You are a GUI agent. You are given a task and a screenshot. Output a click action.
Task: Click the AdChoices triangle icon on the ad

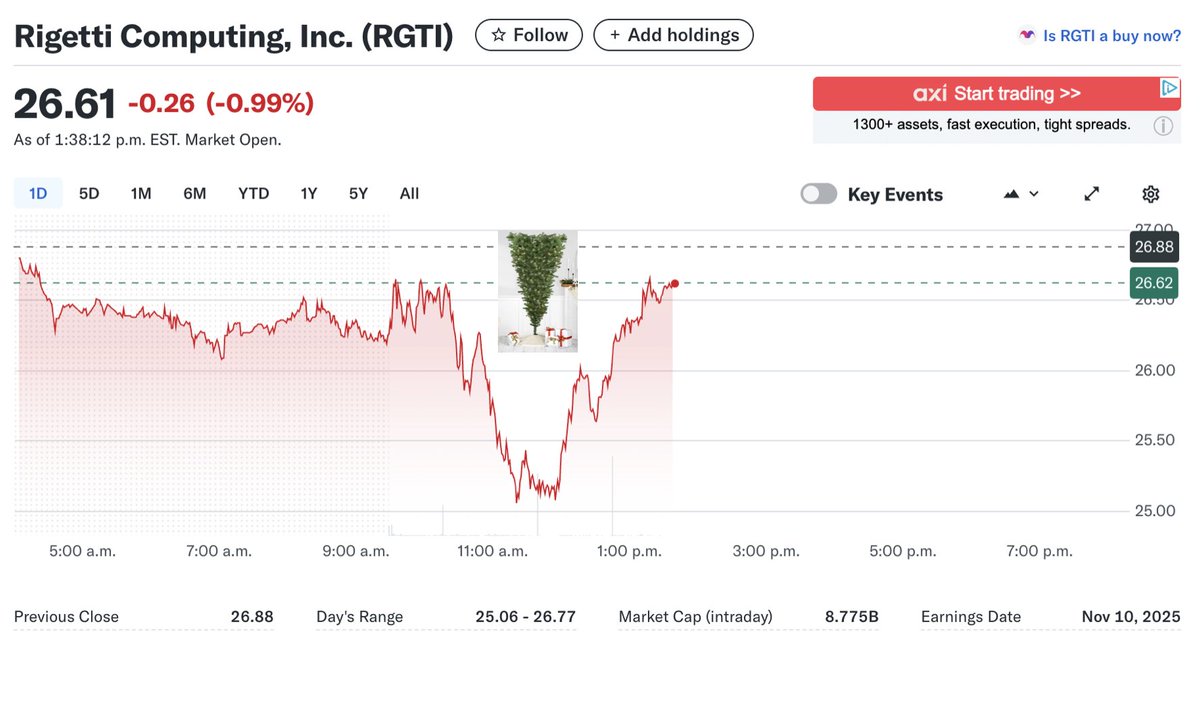[x=1169, y=88]
